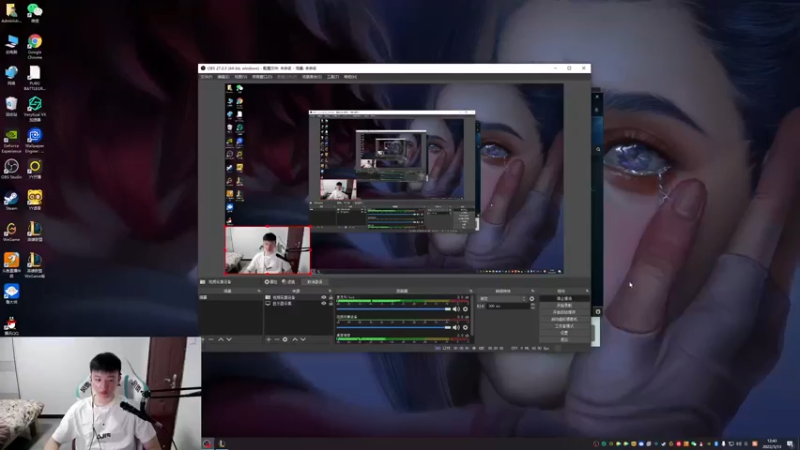800x450 pixels.
Task: Move the selected source down
Action: click(x=303, y=339)
